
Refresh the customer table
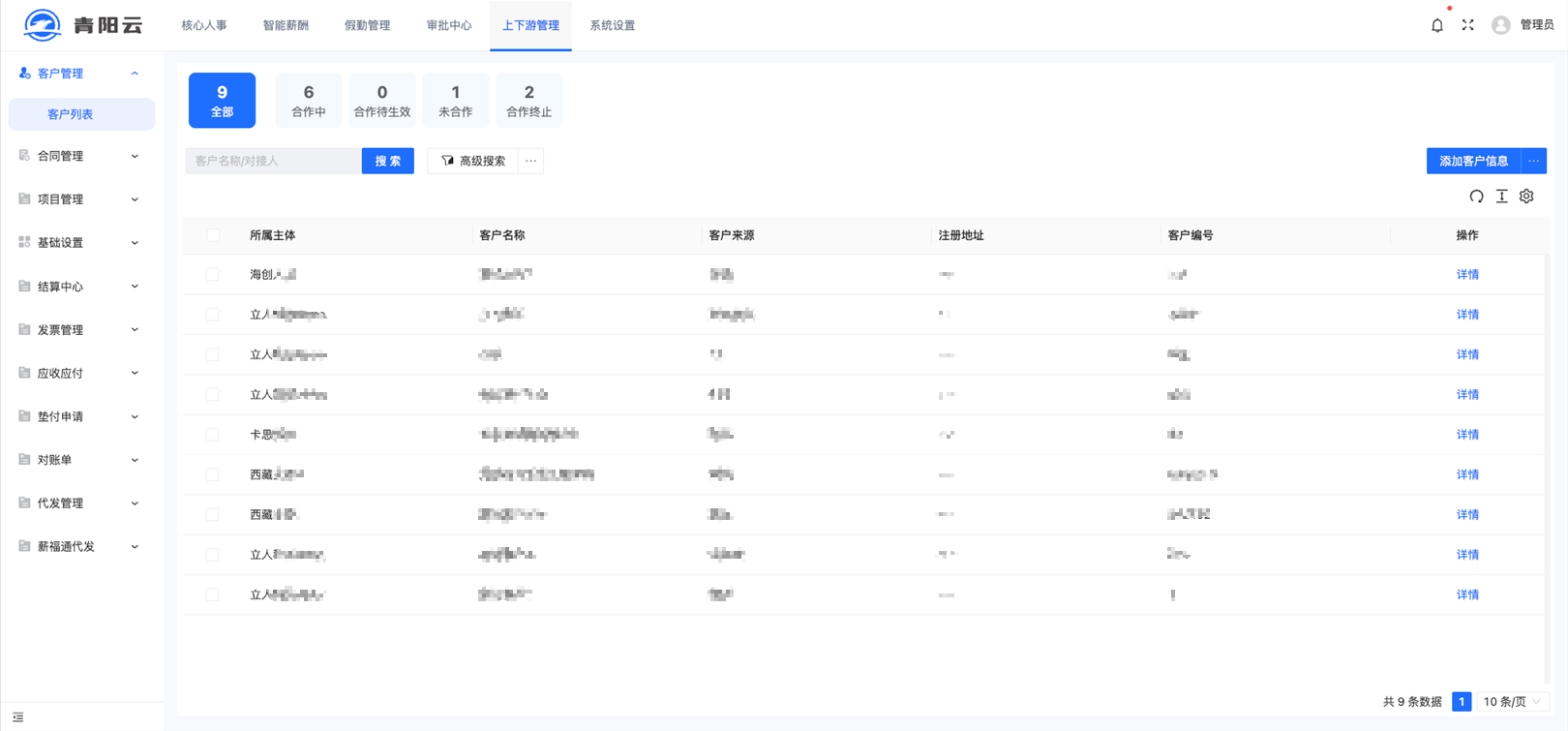tap(1476, 197)
